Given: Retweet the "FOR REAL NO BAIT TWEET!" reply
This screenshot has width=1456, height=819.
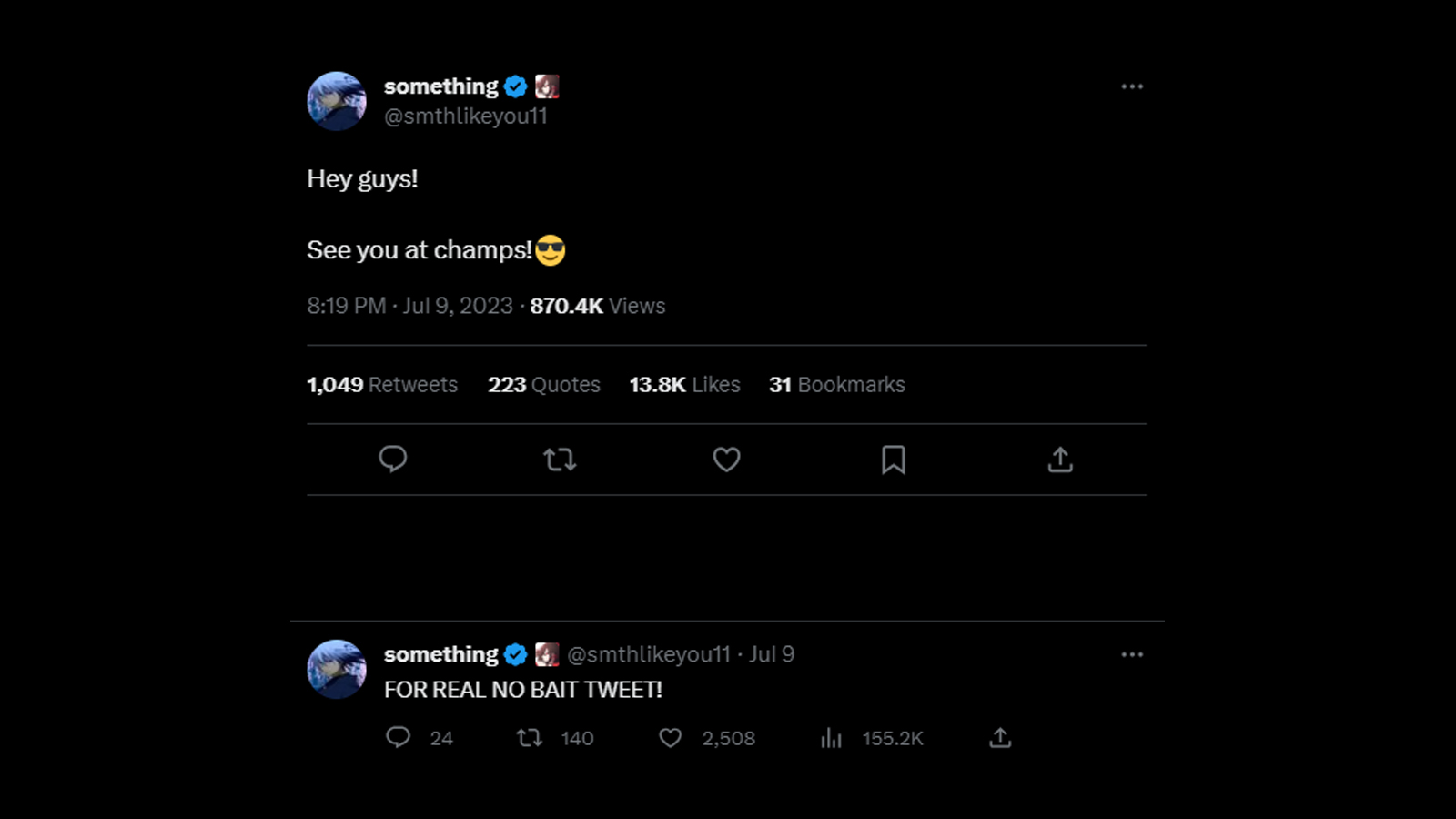Looking at the screenshot, I should click(x=530, y=737).
